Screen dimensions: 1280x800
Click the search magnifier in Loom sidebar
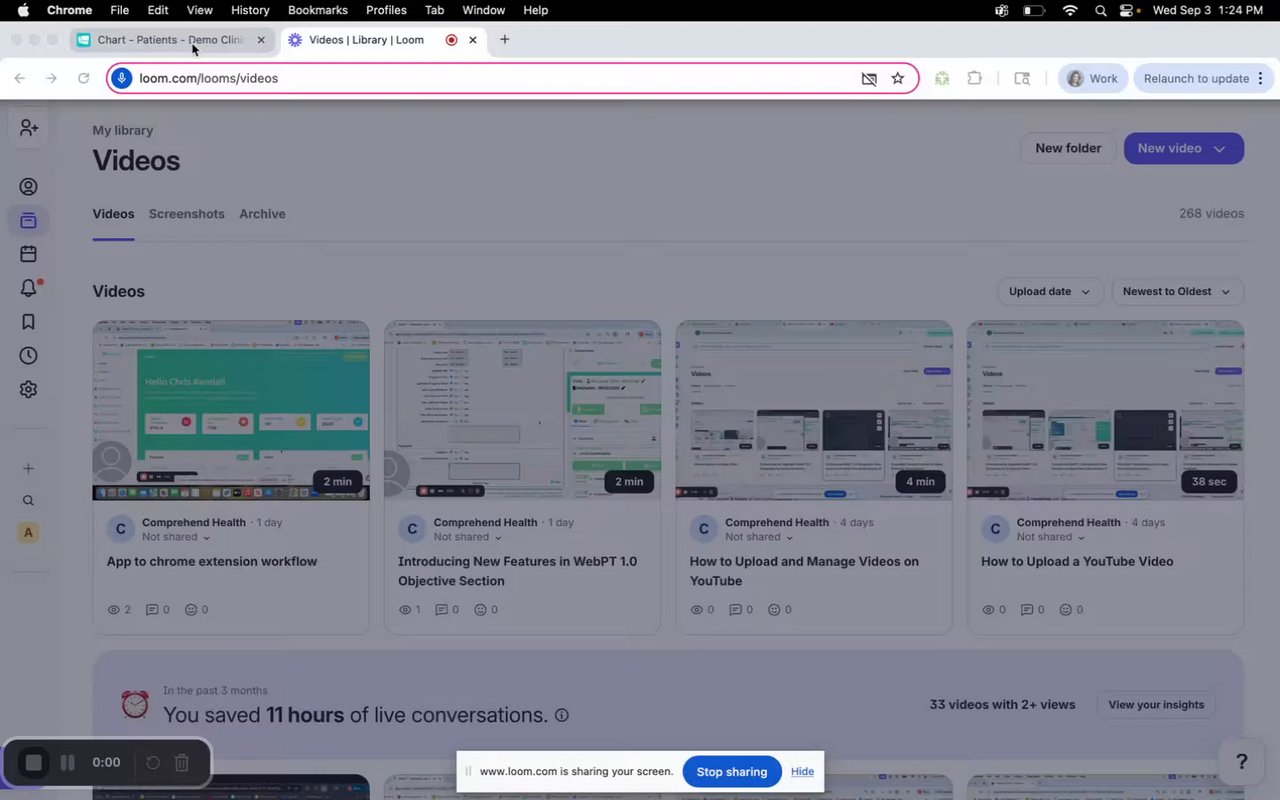click(x=28, y=501)
